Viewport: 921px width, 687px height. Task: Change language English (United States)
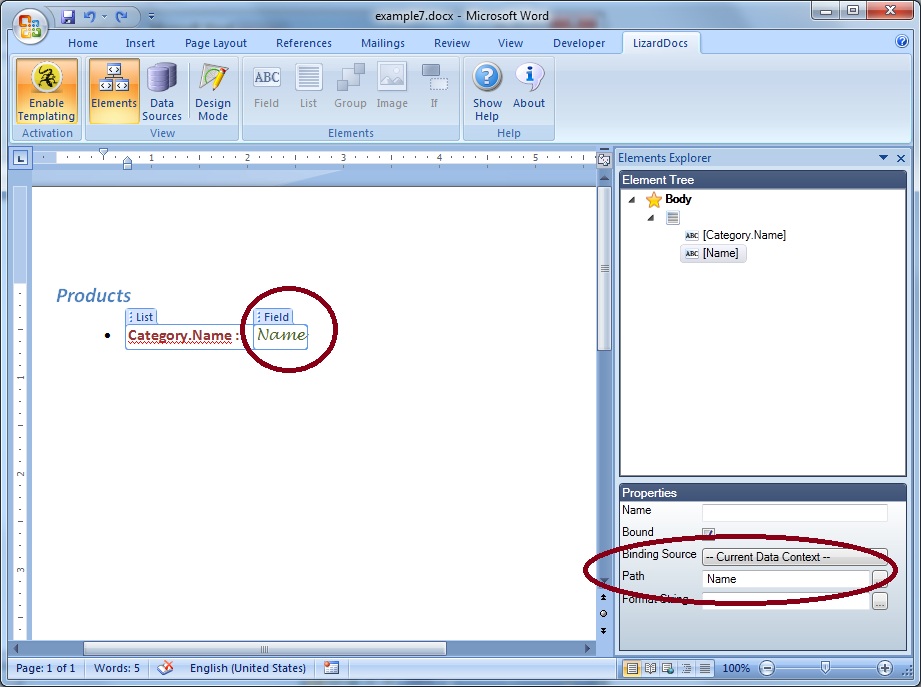click(247, 668)
